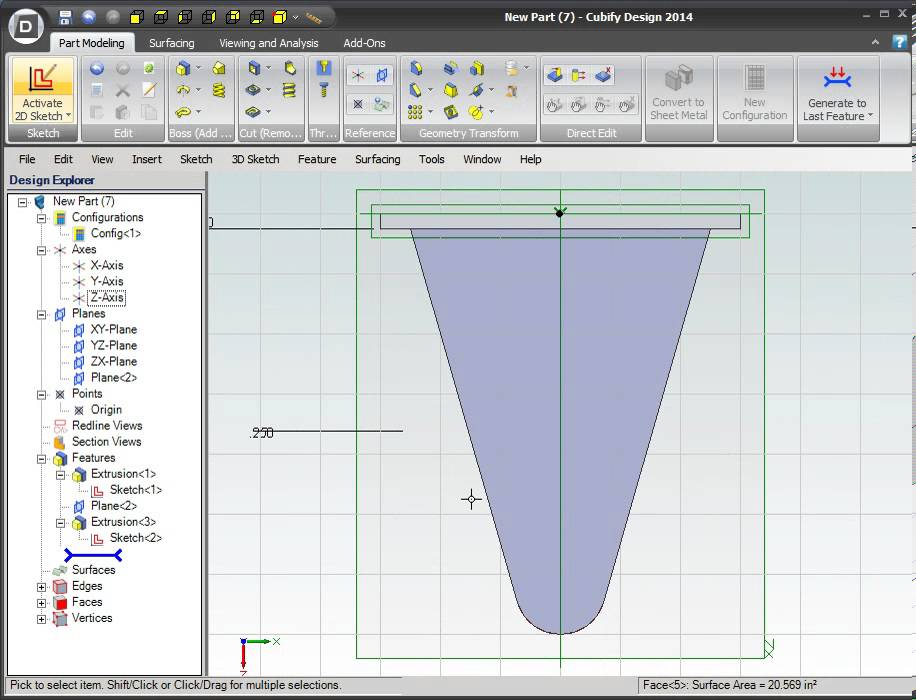The image size is (916, 700).
Task: Select the Extrude Boss tool
Action: 183,68
